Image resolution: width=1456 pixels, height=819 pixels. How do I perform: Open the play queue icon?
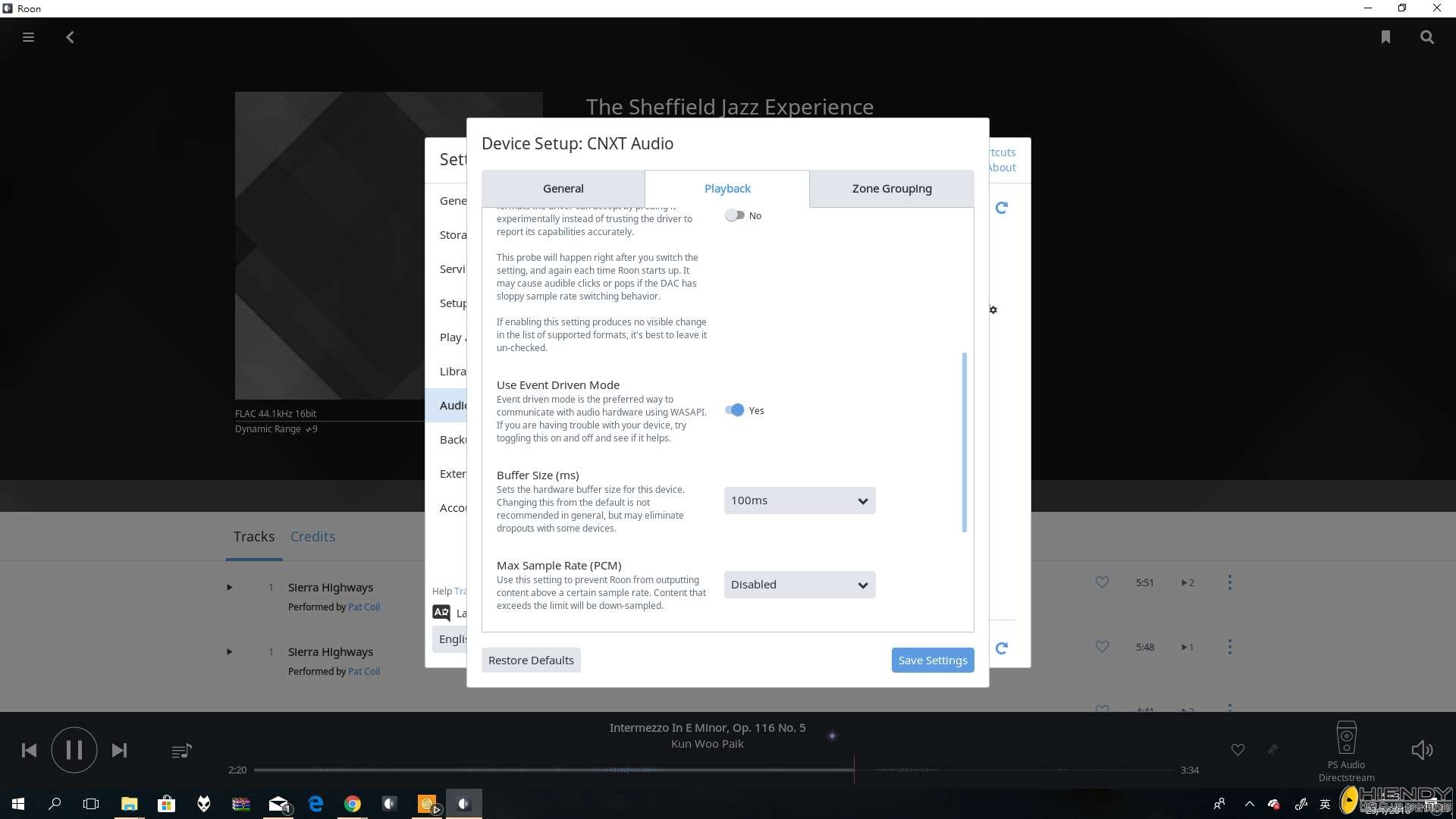(x=181, y=751)
